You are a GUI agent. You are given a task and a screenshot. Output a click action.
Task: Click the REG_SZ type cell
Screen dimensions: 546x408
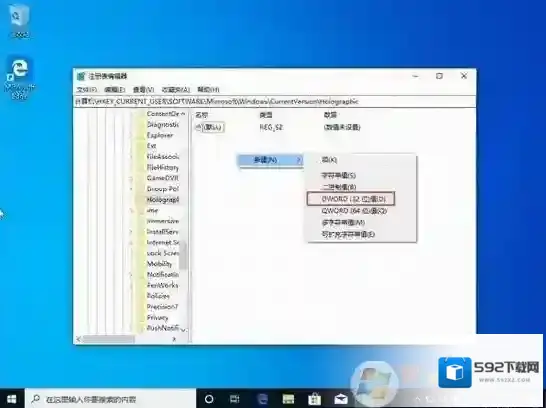tap(271, 127)
